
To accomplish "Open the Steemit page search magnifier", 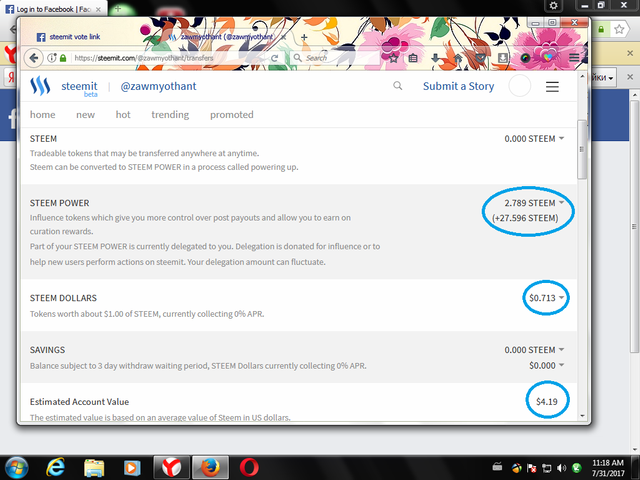I will coord(398,86).
